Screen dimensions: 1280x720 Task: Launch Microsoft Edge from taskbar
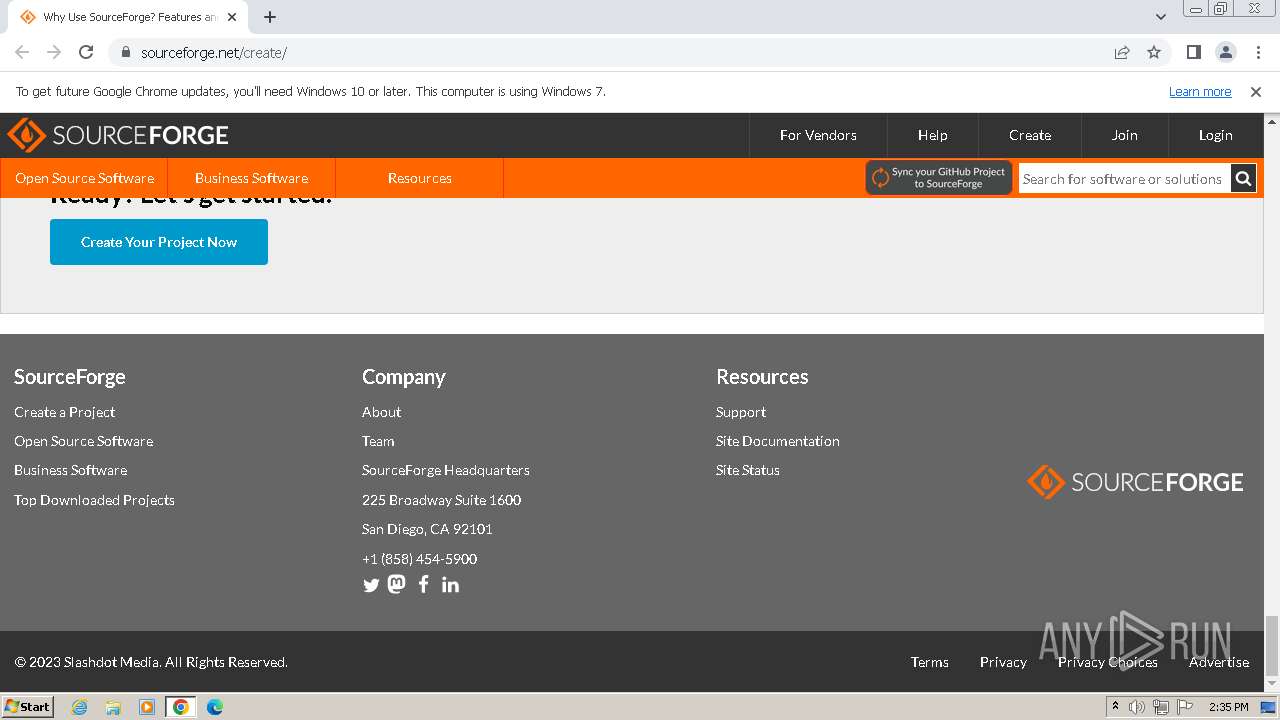[215, 707]
